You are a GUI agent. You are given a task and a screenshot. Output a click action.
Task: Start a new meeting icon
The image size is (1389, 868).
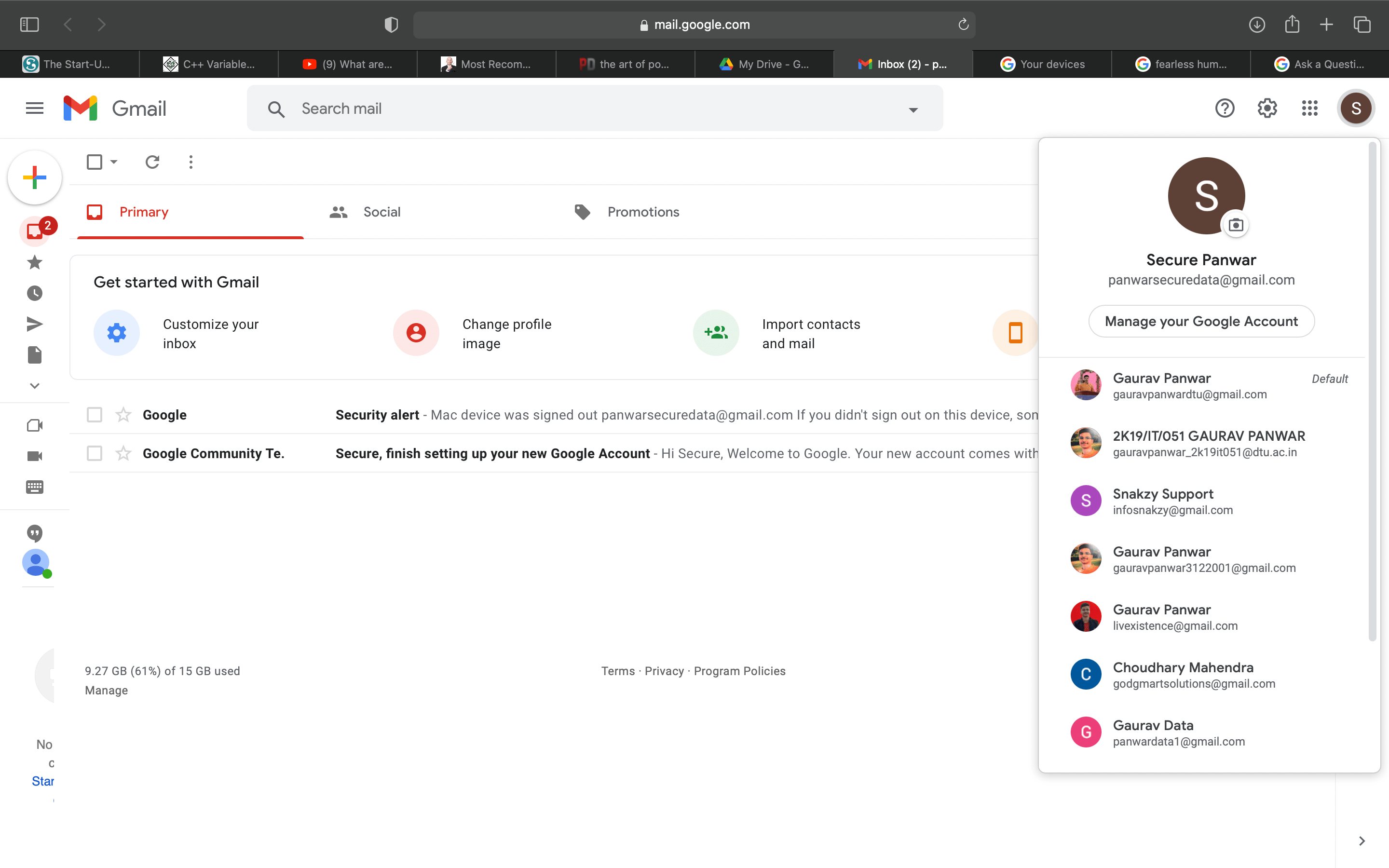pyautogui.click(x=34, y=425)
